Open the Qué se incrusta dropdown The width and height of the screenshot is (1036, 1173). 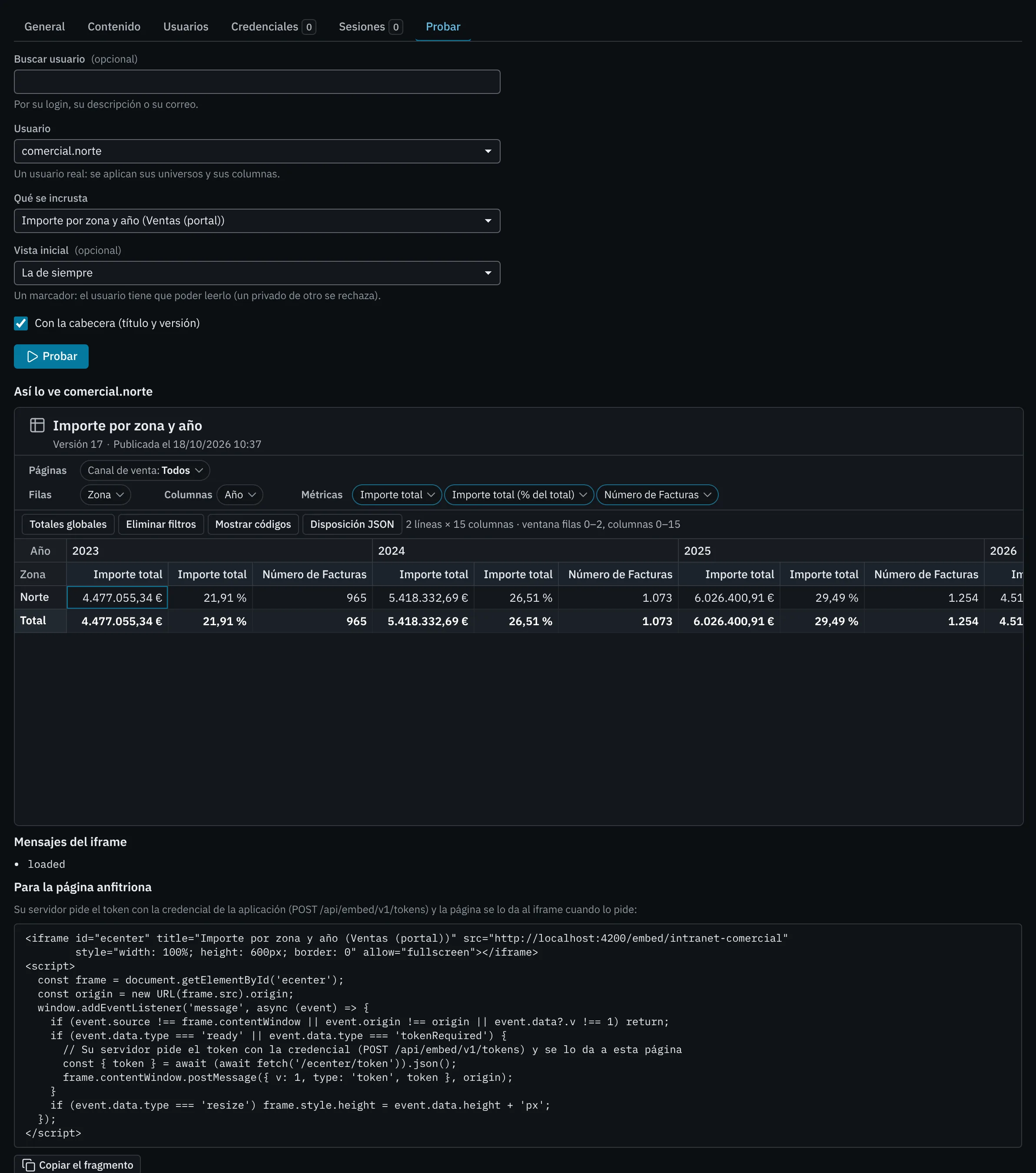coord(257,220)
